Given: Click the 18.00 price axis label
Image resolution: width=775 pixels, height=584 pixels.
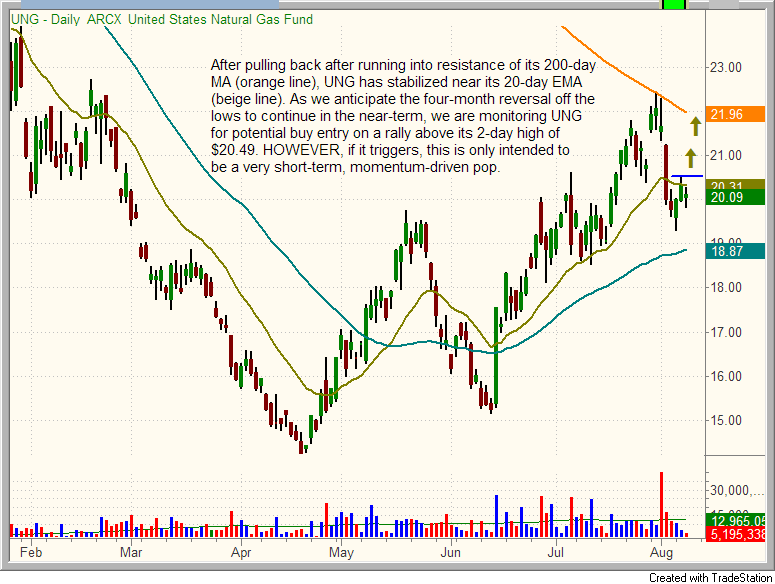Looking at the screenshot, I should click(x=726, y=288).
